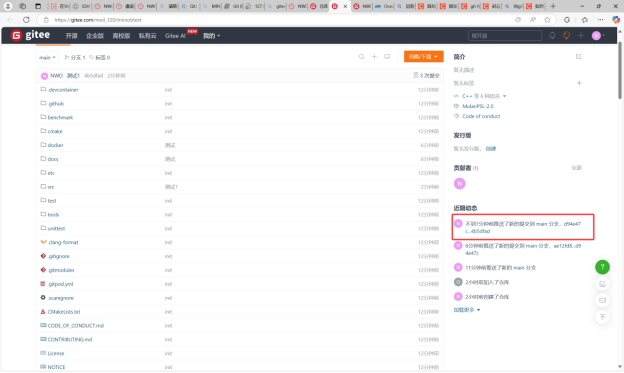
Task: Open the .gitmodules file
Action: pos(61,270)
